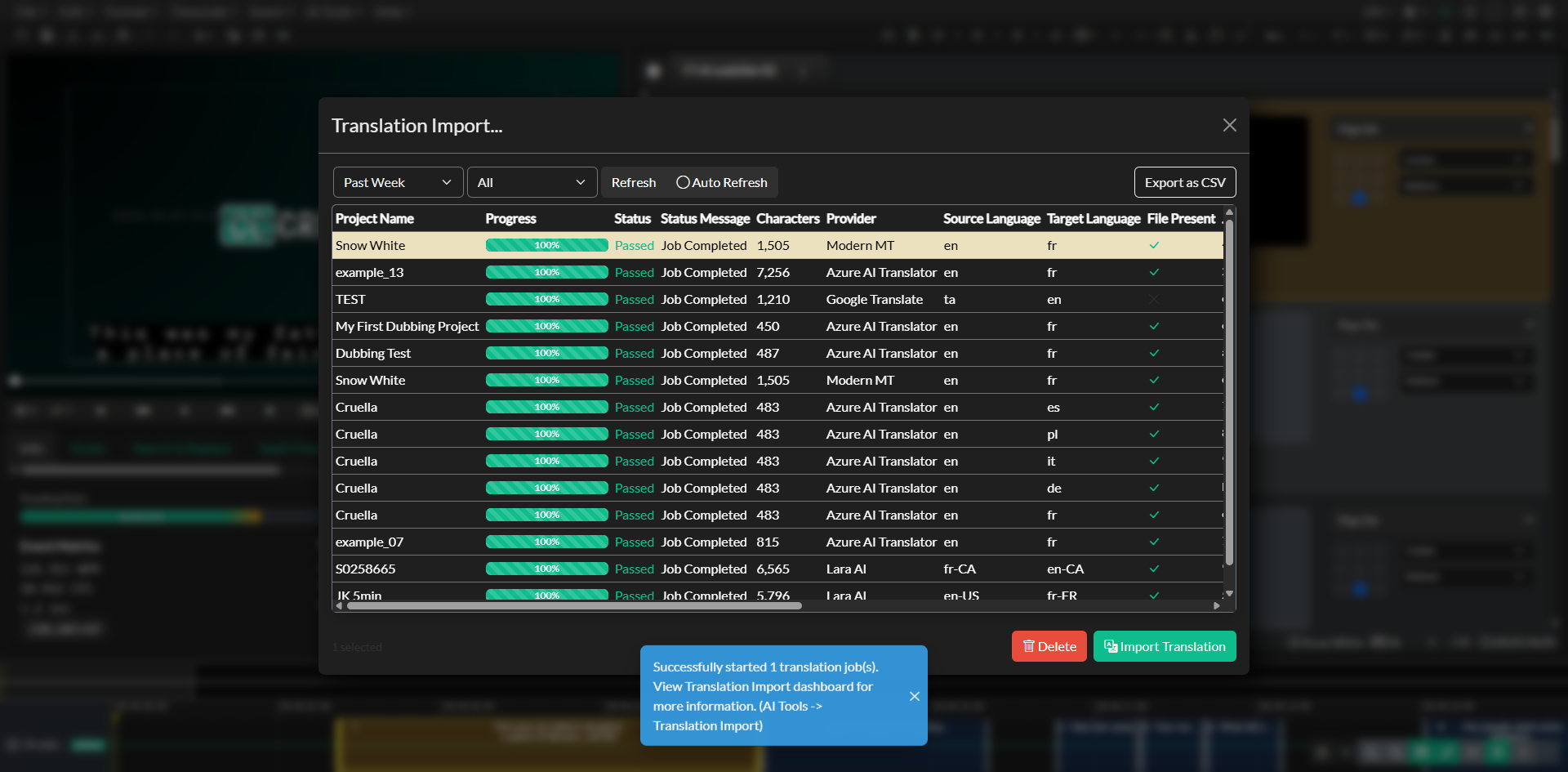The height and width of the screenshot is (772, 1568).
Task: Sort by the Target Language column header
Action: tap(1094, 218)
